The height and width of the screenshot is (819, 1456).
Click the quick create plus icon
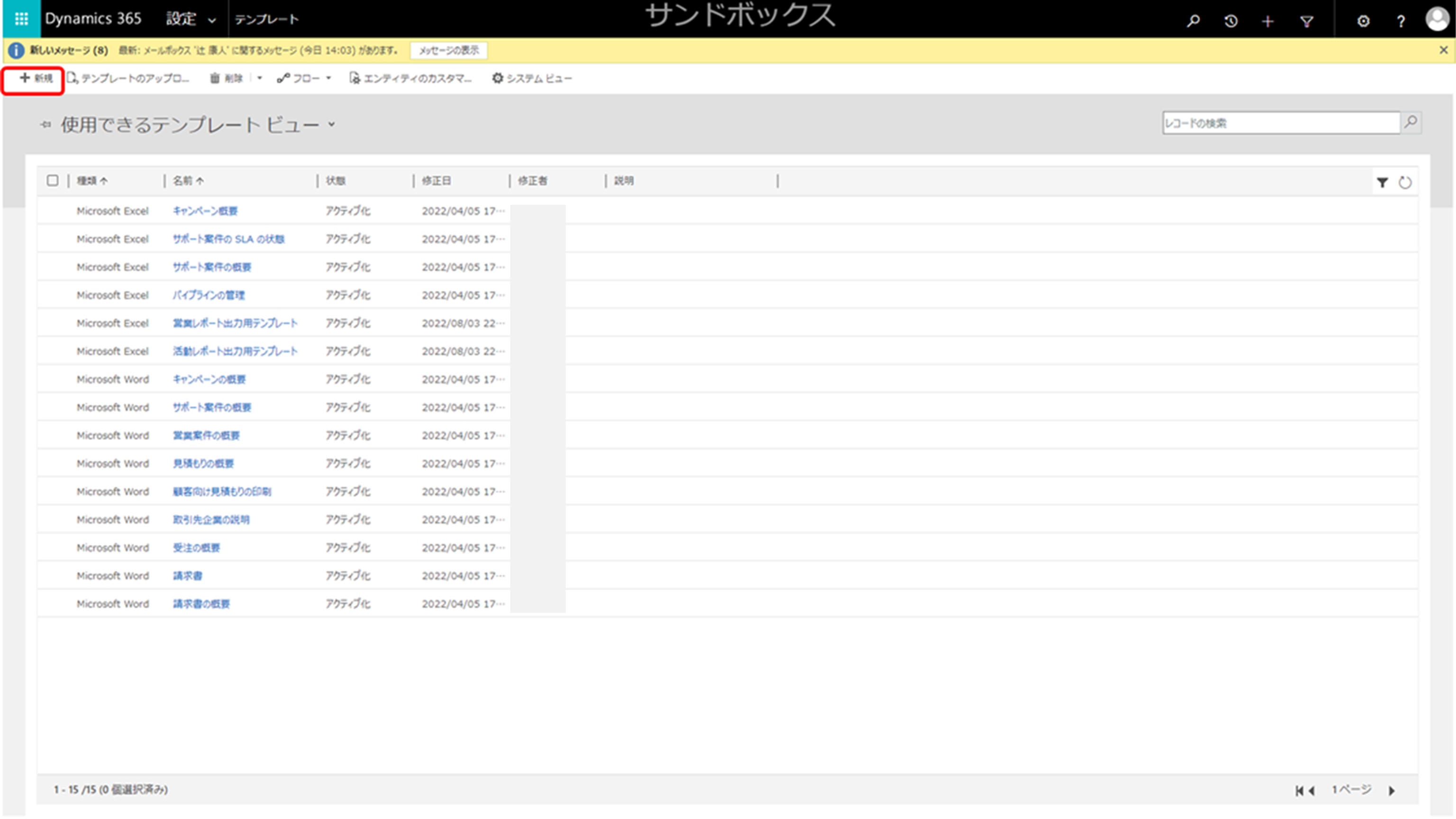[x=1268, y=21]
